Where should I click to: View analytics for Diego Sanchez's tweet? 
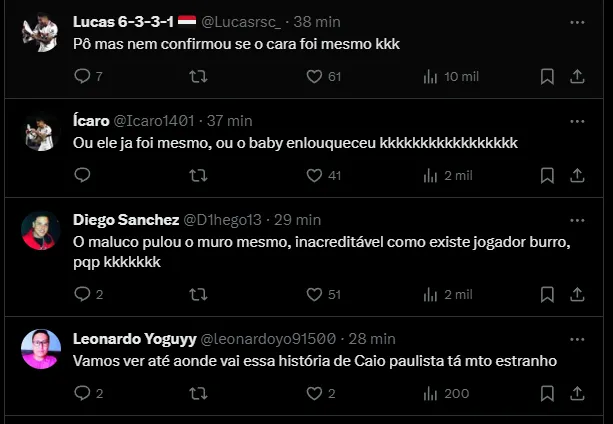[432, 294]
